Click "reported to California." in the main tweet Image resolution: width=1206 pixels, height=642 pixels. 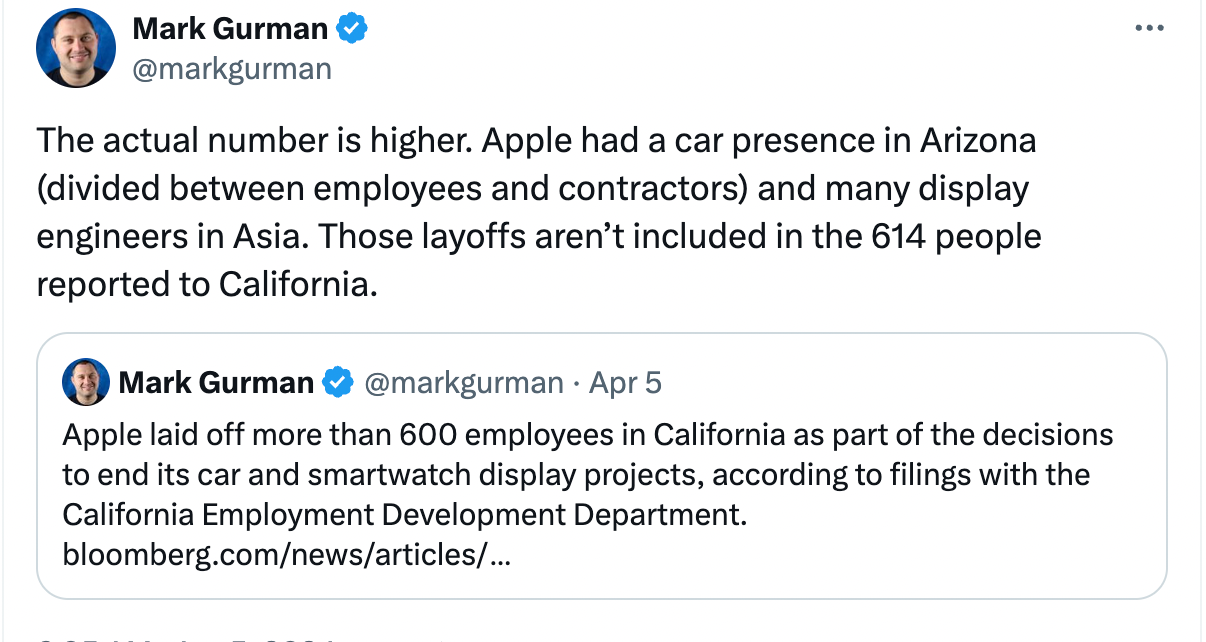(x=207, y=285)
